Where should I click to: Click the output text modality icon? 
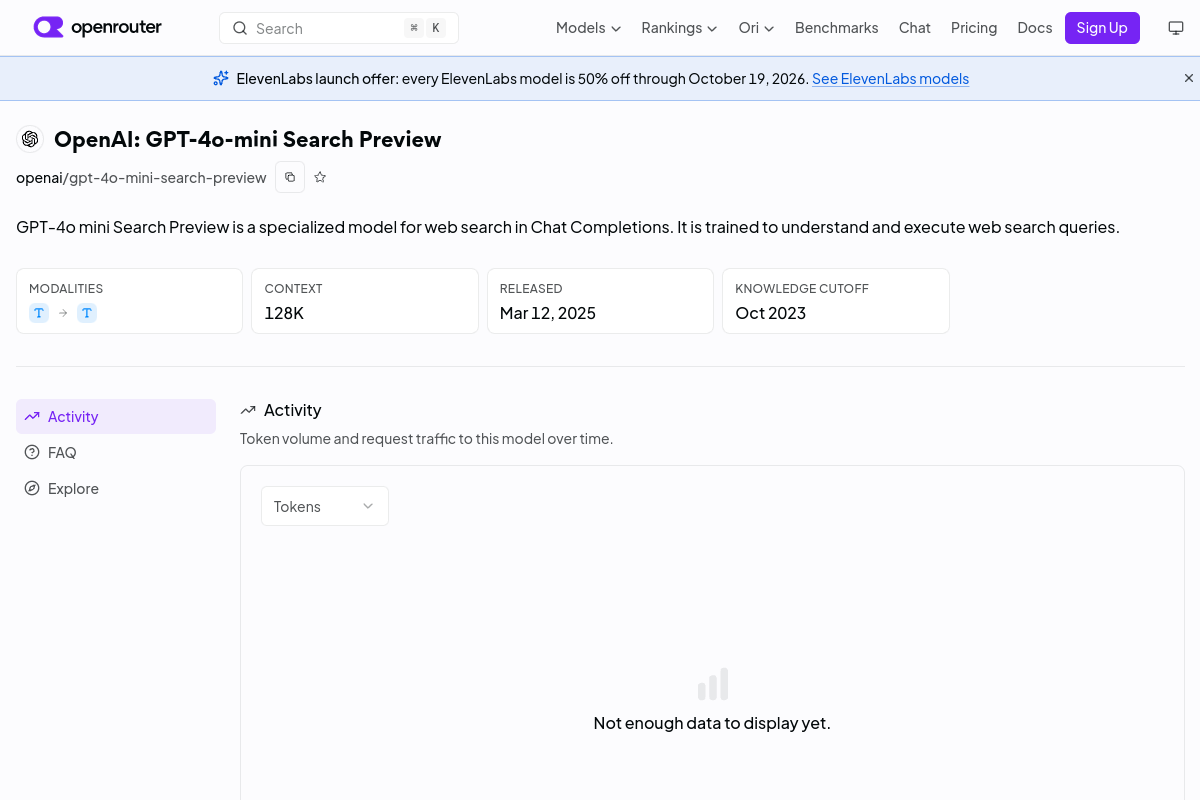pyautogui.click(x=87, y=313)
